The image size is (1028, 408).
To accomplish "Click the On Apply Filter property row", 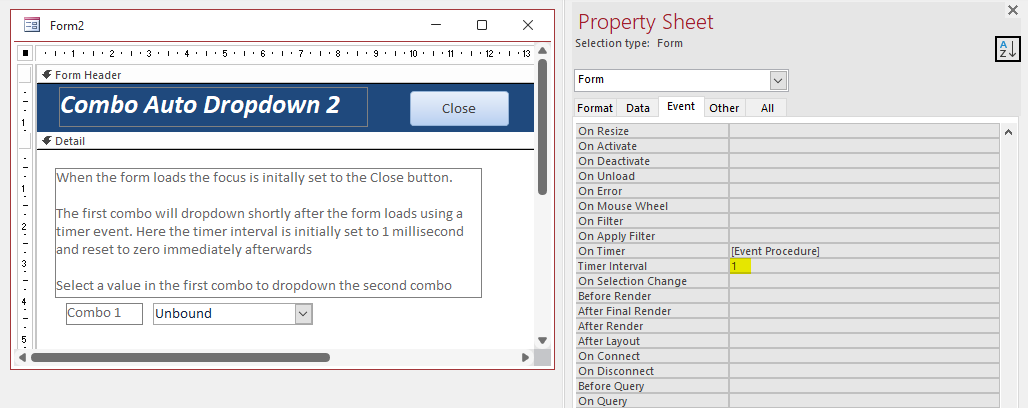I will tap(787, 236).
